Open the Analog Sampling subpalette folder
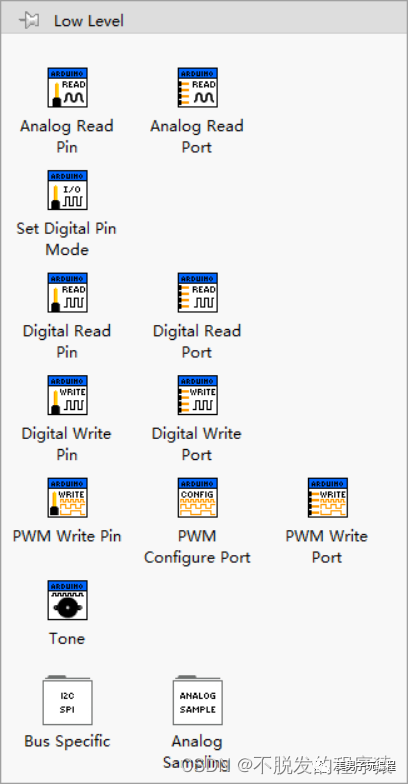The width and height of the screenshot is (408, 784). pyautogui.click(x=198, y=700)
